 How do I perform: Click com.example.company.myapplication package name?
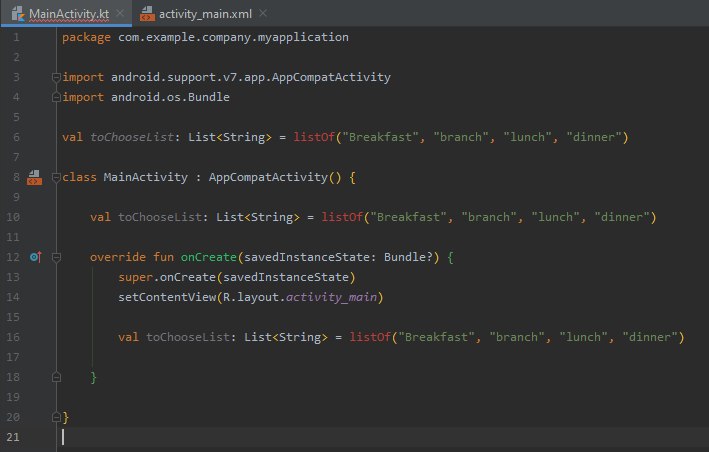coord(233,37)
